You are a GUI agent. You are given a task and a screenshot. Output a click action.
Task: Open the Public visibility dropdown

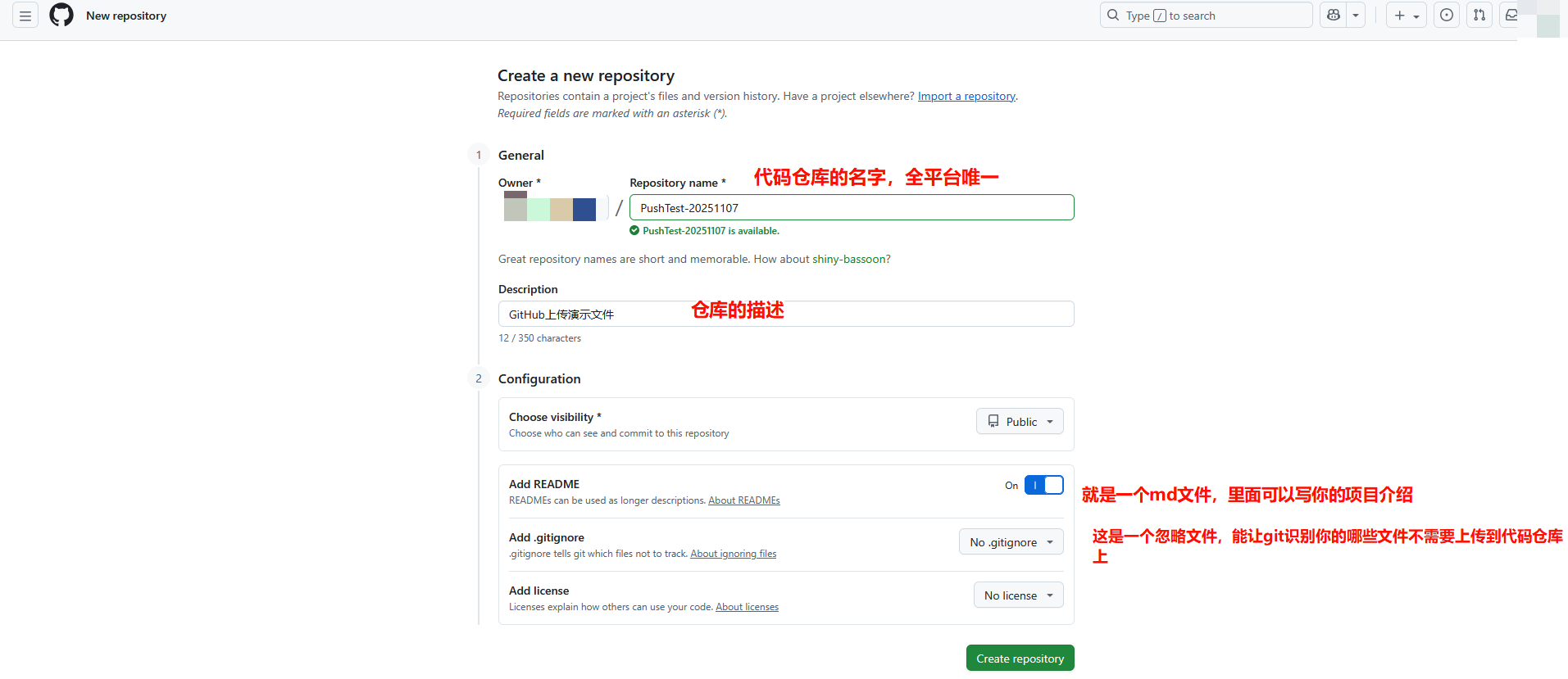(1020, 421)
